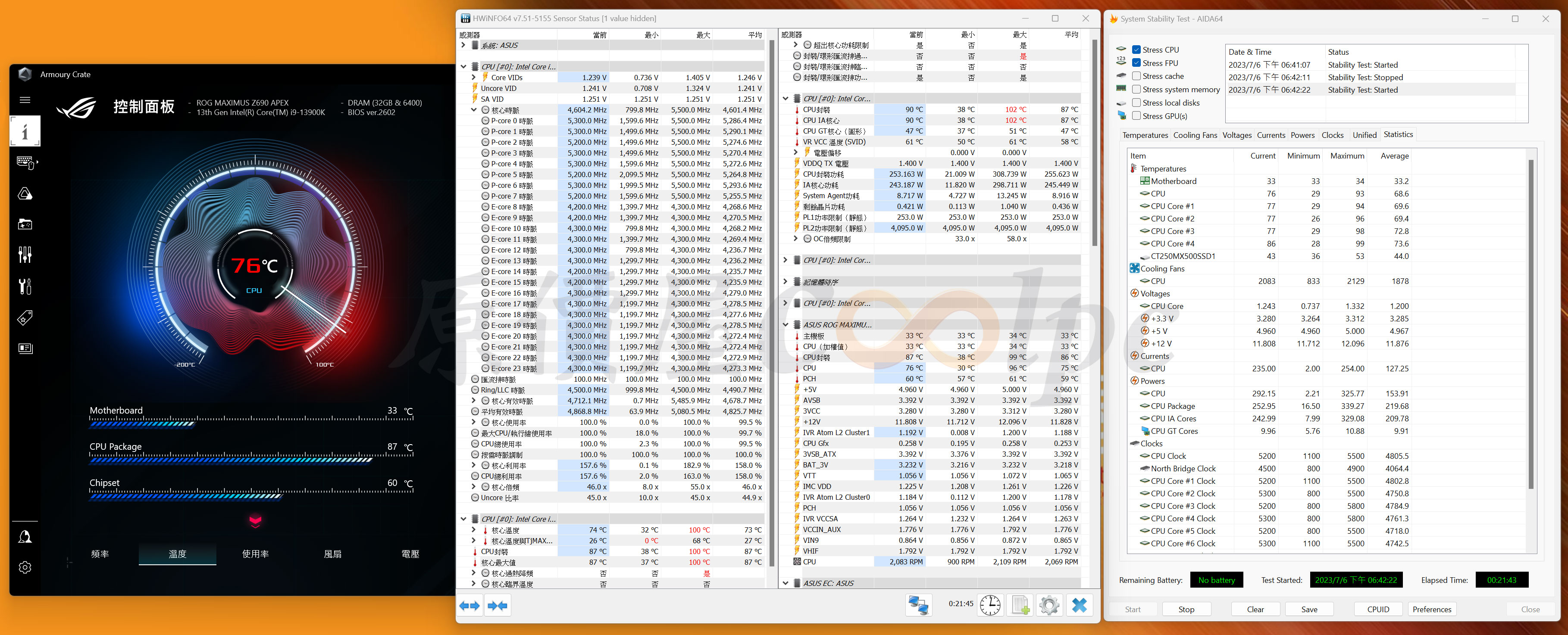Image resolution: width=1568 pixels, height=635 pixels.
Task: Select the AIDA64 Statistics tab
Action: click(x=1398, y=134)
